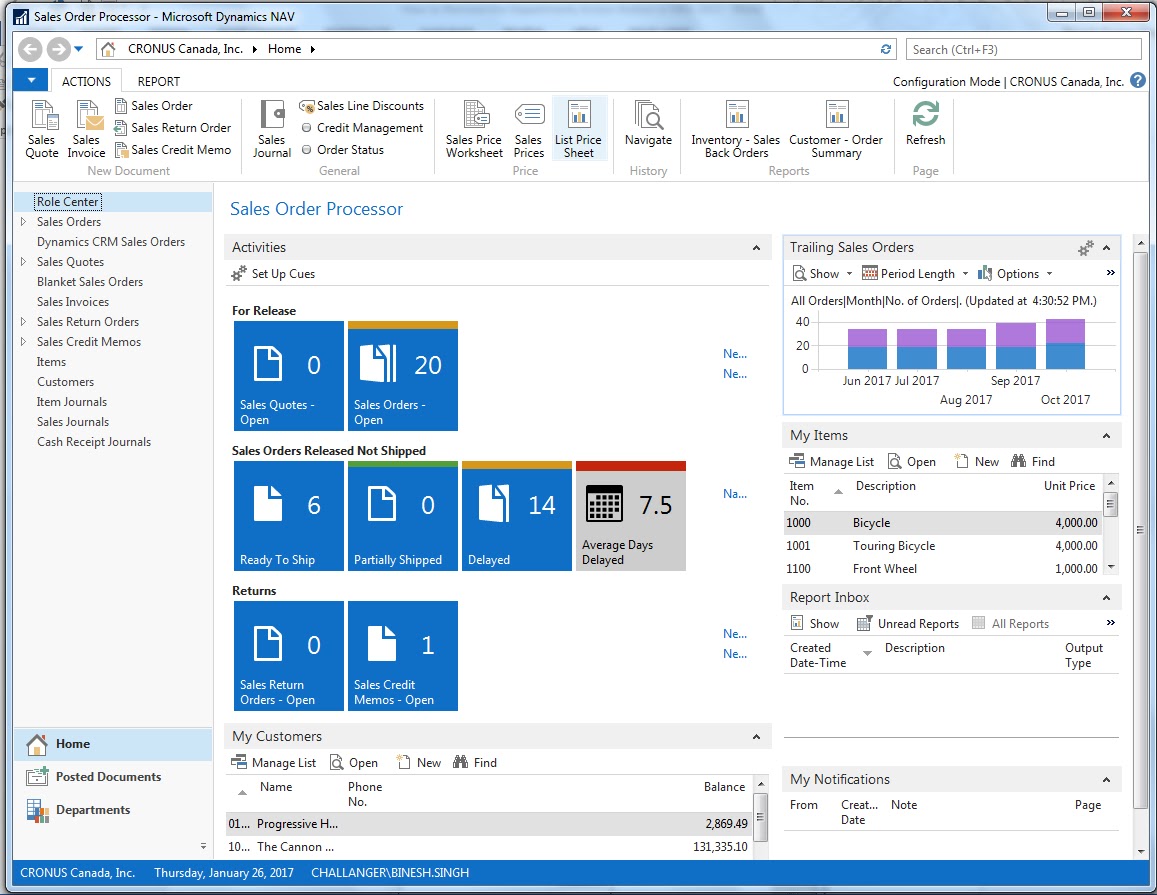Expand the Sales Orders navigation item

tap(25, 221)
